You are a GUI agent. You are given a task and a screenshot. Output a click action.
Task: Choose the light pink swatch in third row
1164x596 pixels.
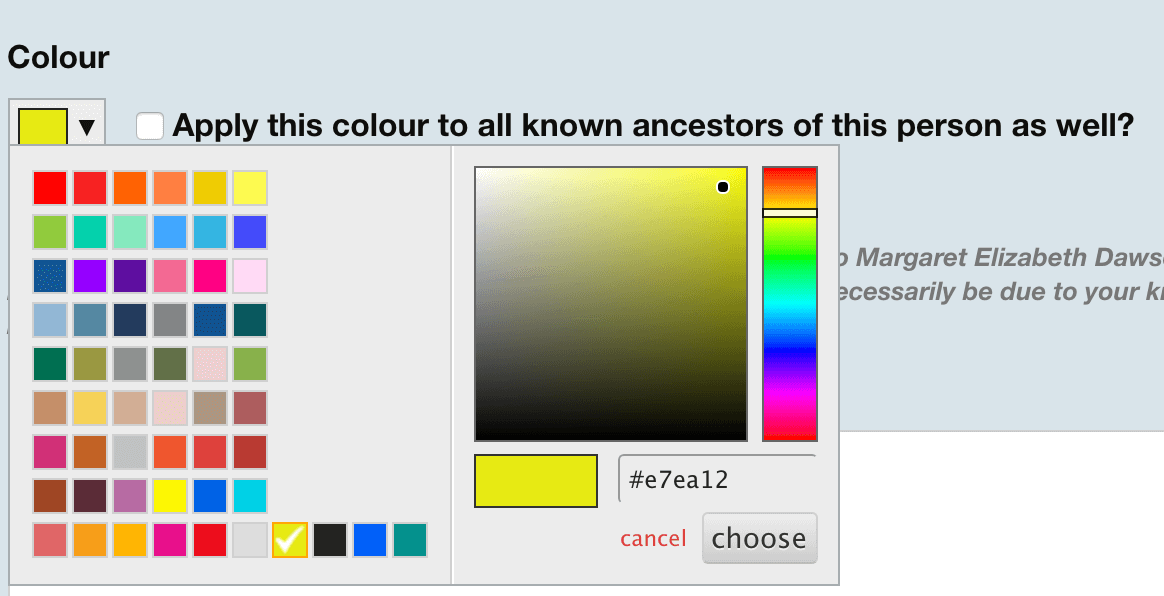click(x=250, y=275)
